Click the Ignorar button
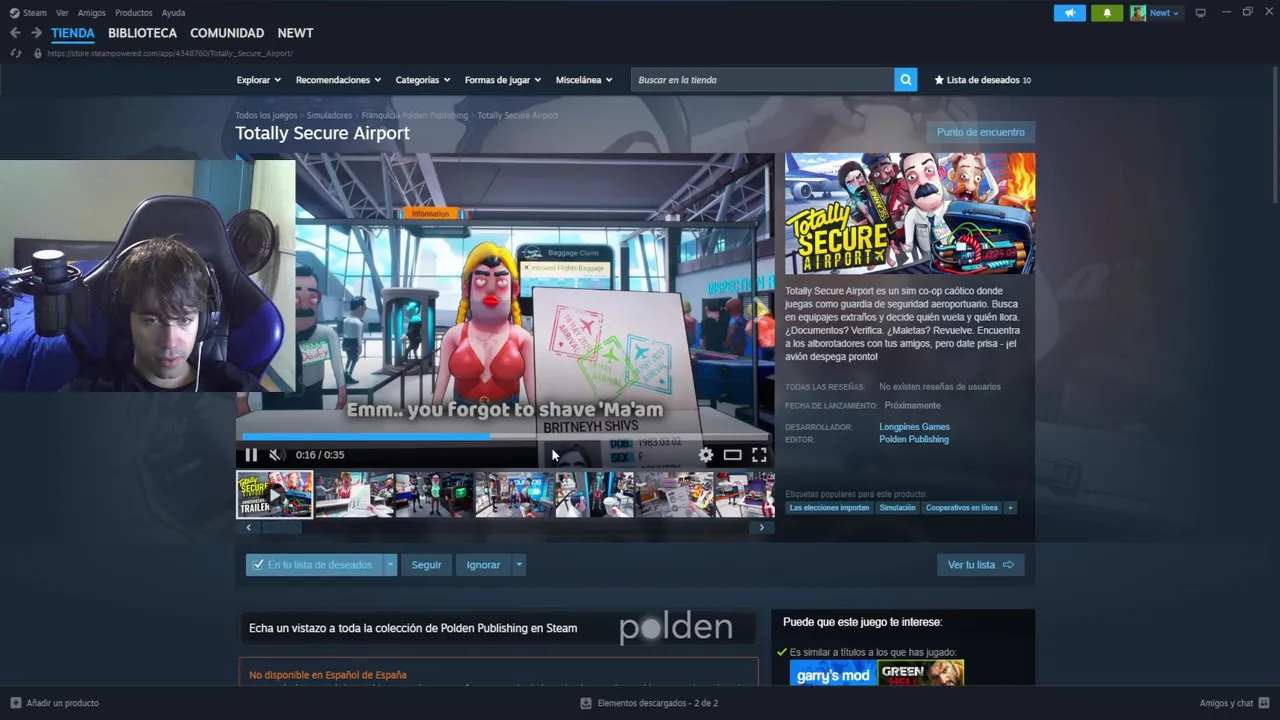The width and height of the screenshot is (1280, 720). click(483, 565)
